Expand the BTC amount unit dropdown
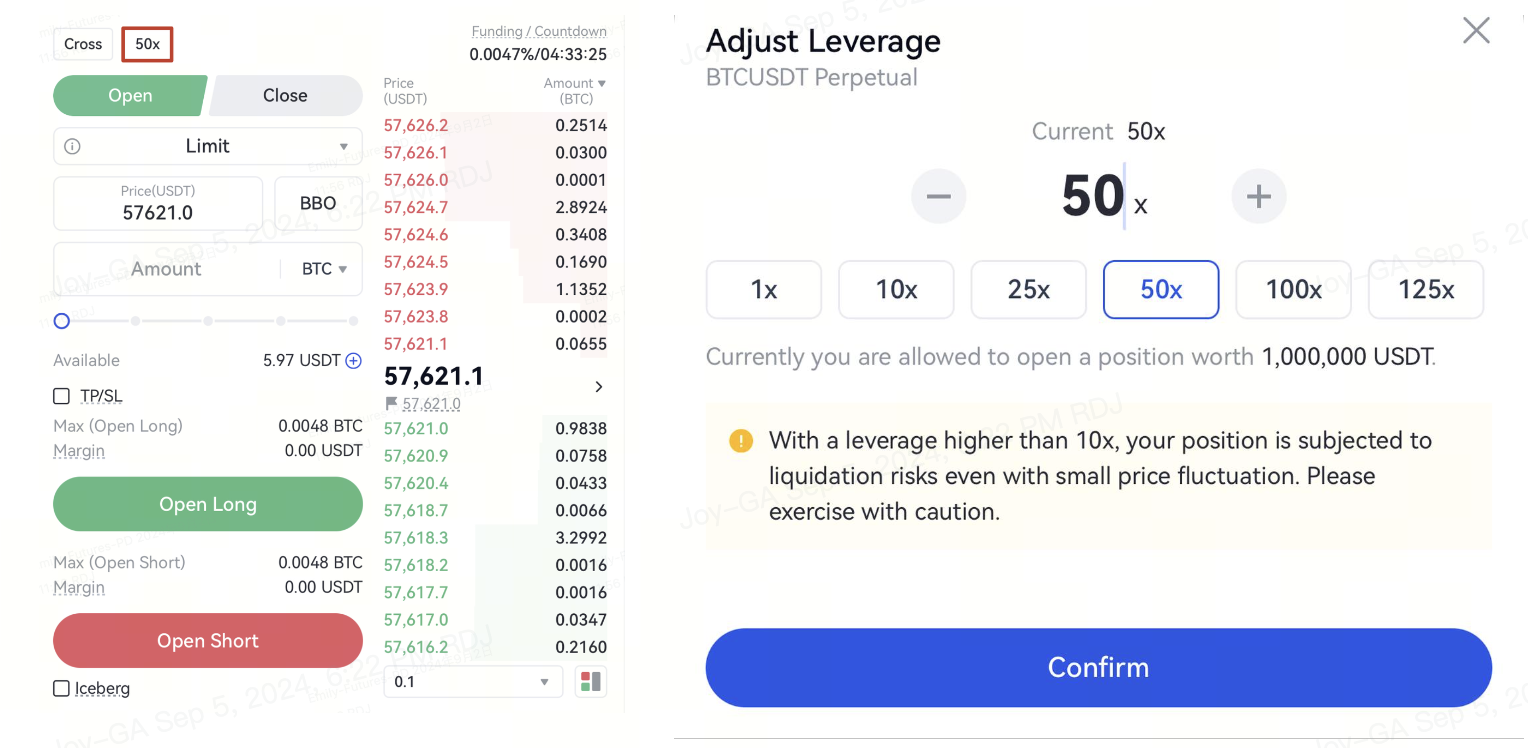1528x748 pixels. (x=324, y=269)
